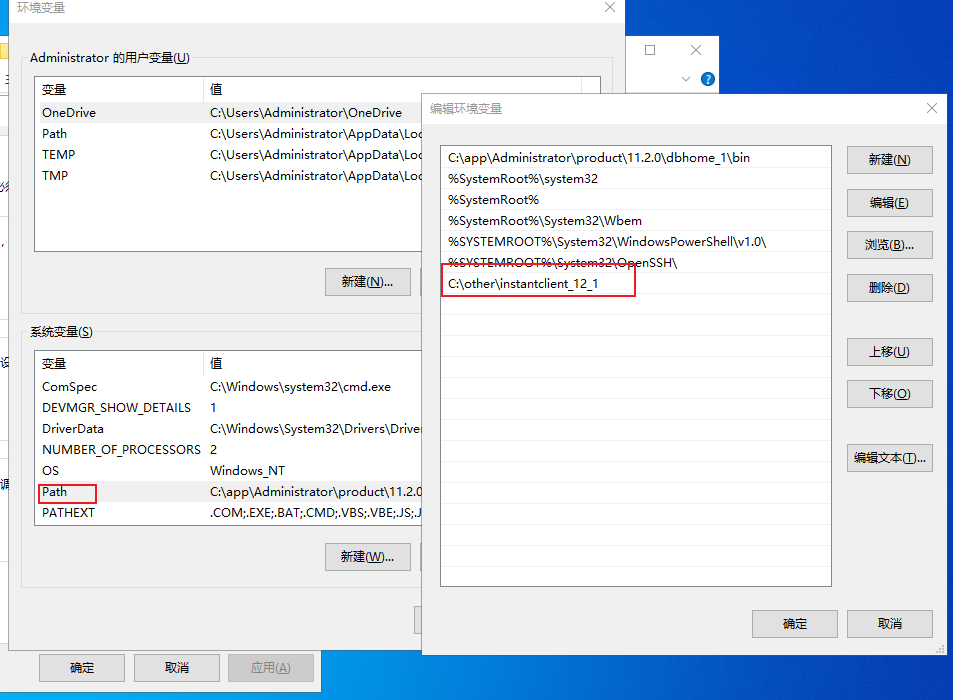Screen dimensions: 953x700
Task: Click 编辑文本(T) to edit as text
Action: coord(889,457)
